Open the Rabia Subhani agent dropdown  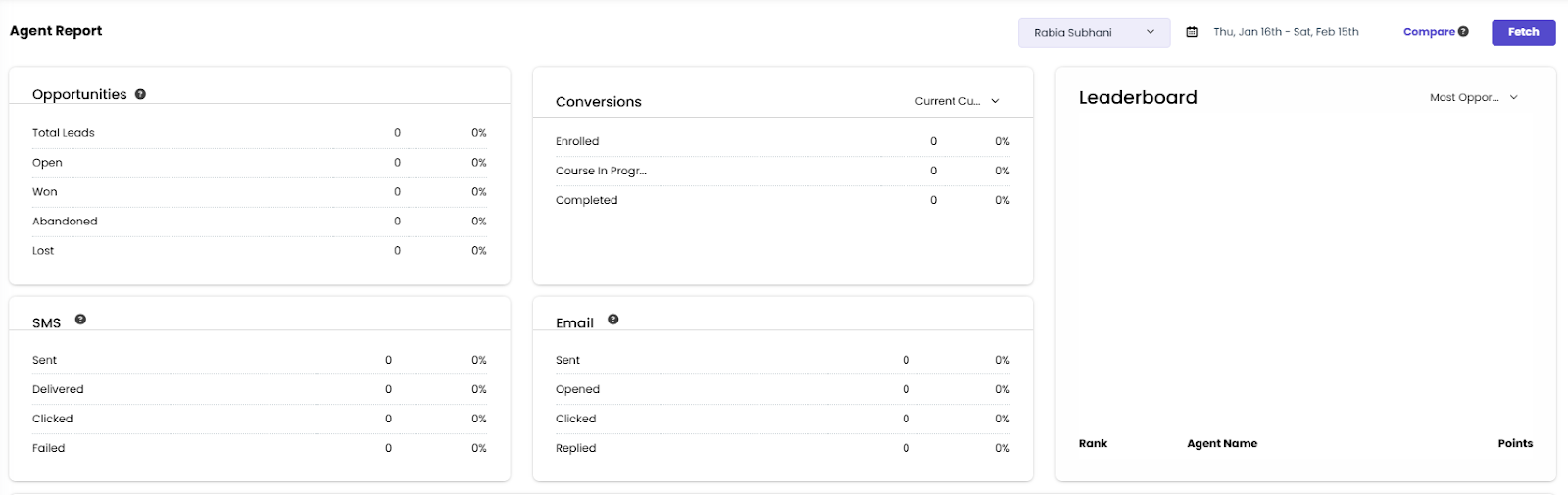click(x=1094, y=32)
